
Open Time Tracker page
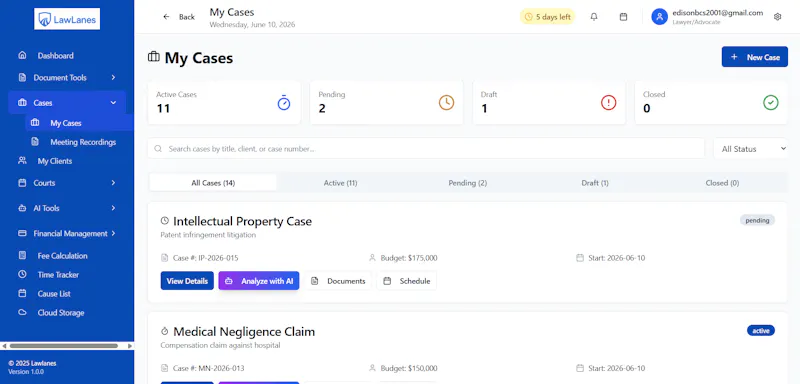click(x=58, y=274)
